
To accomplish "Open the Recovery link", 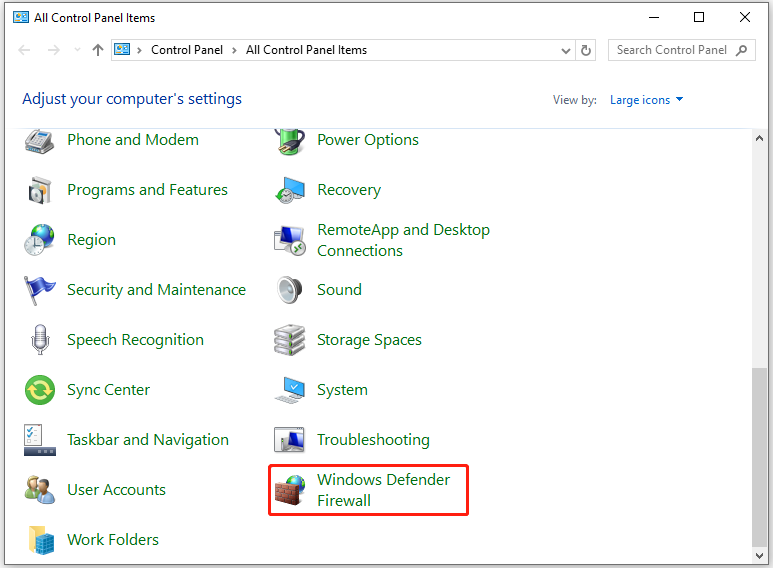I will tap(349, 190).
